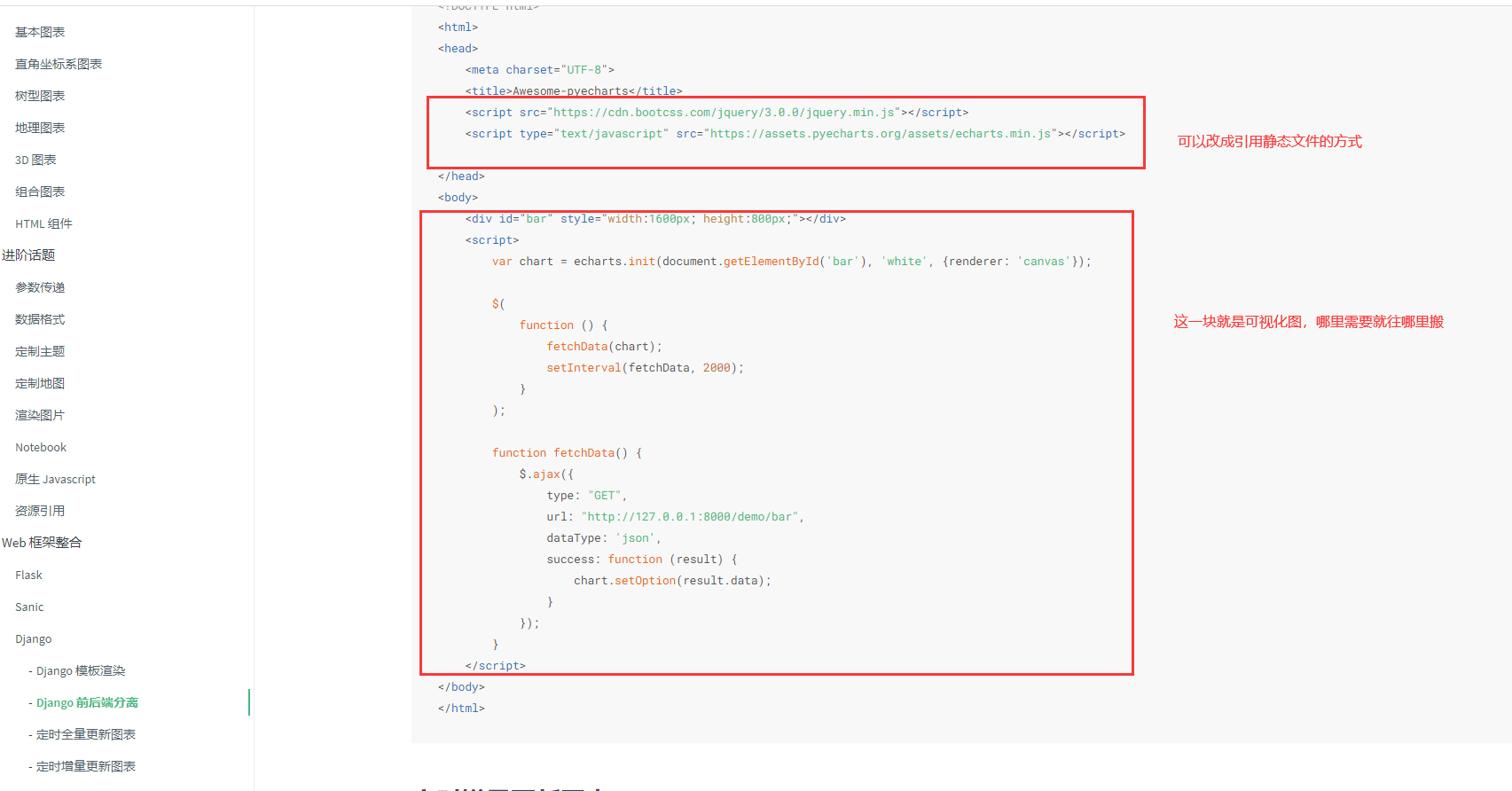Click the Awesome-pyecharts title tag line
1512x791 pixels.
pos(574,91)
